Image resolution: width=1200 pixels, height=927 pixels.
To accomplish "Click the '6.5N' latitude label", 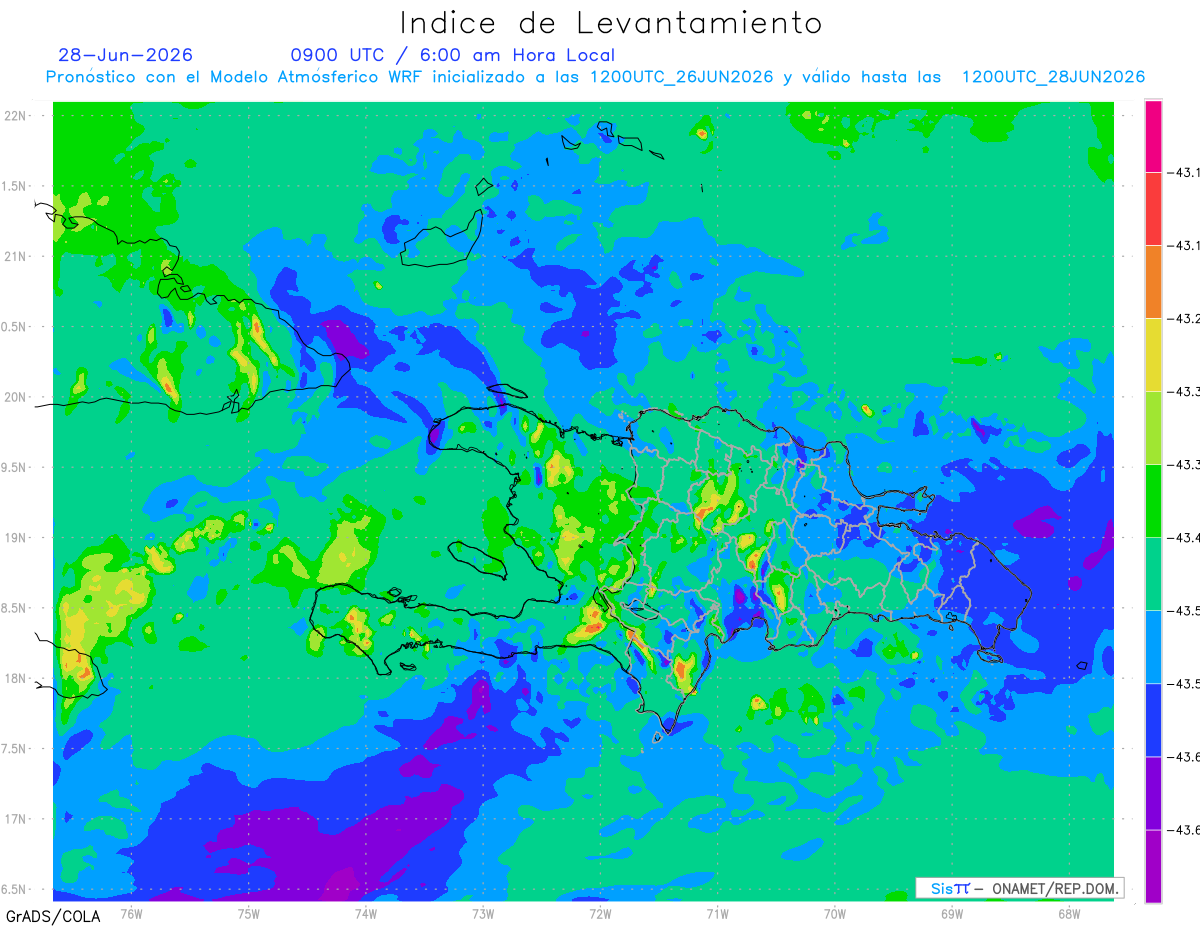I will [15, 889].
